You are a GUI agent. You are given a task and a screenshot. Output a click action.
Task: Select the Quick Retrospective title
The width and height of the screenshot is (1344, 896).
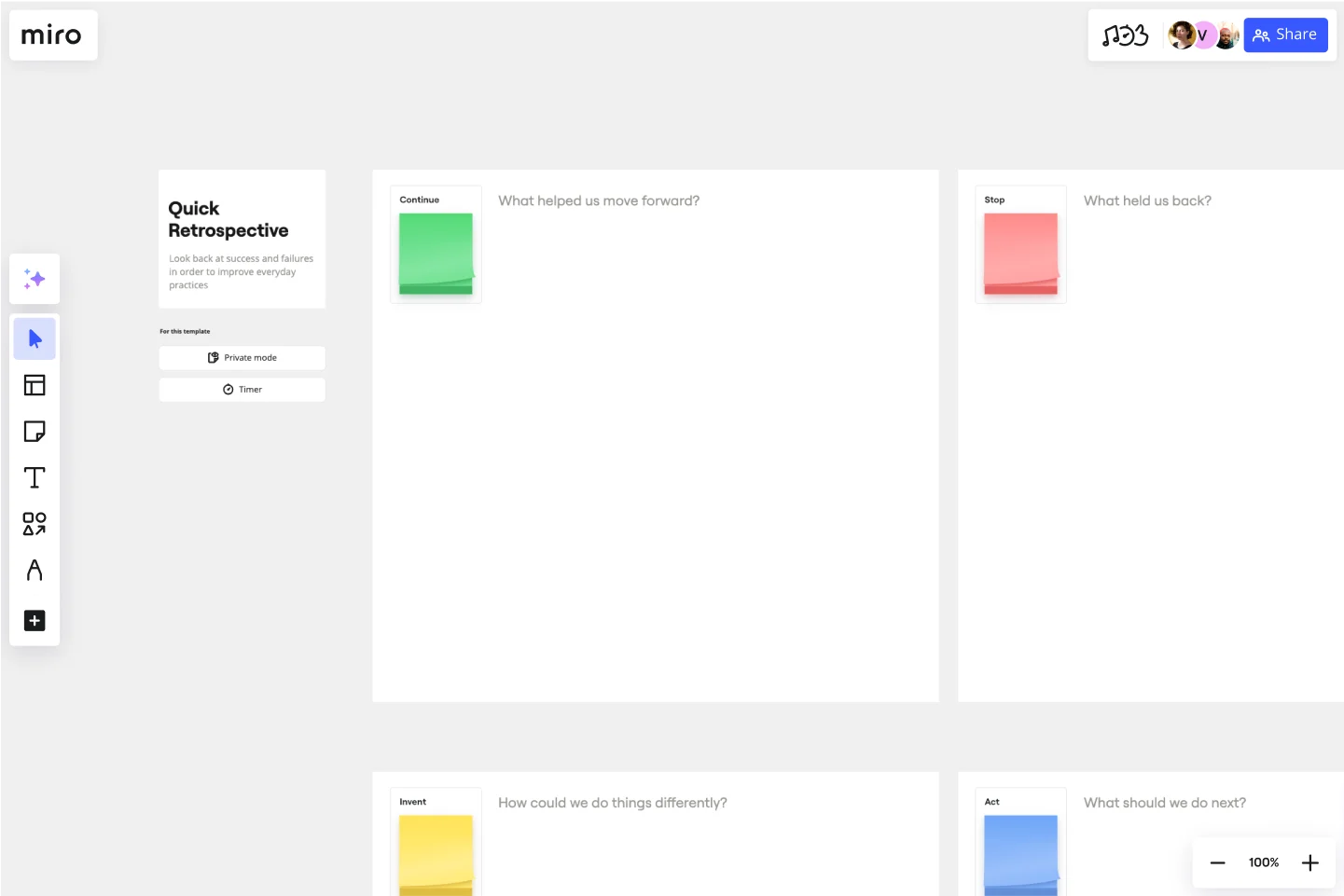(229, 219)
